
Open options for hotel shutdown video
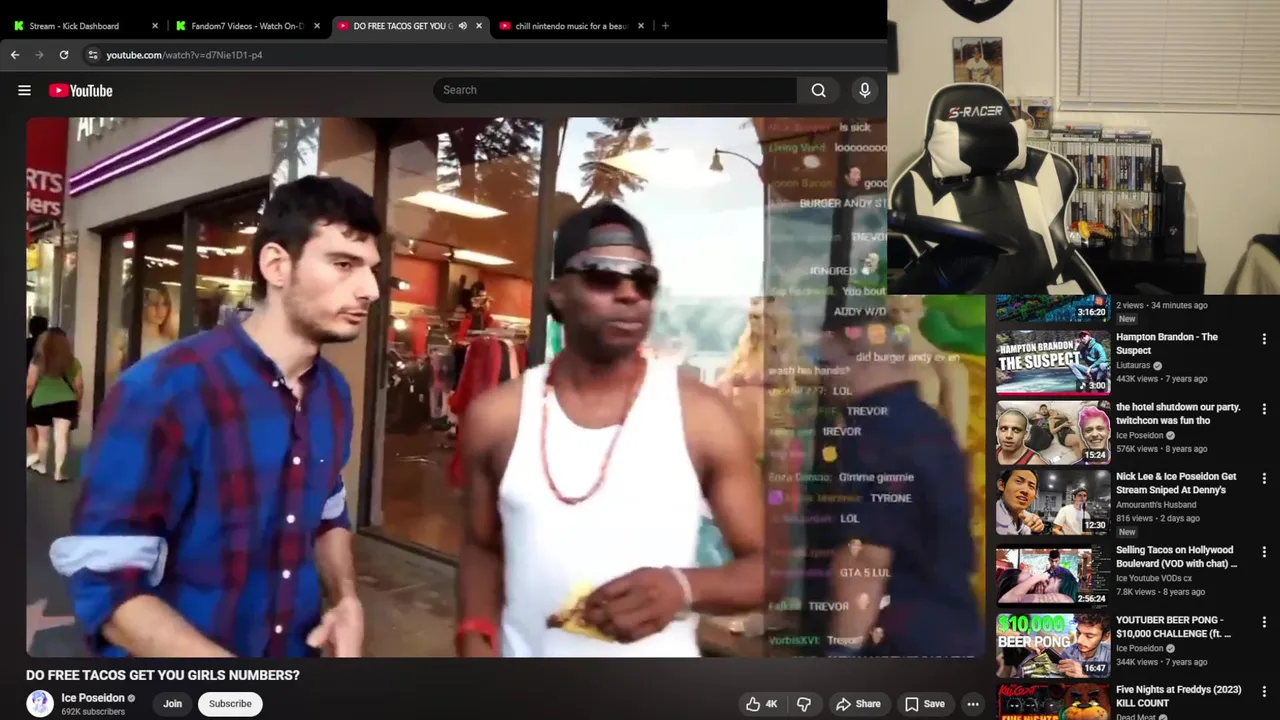1264,409
